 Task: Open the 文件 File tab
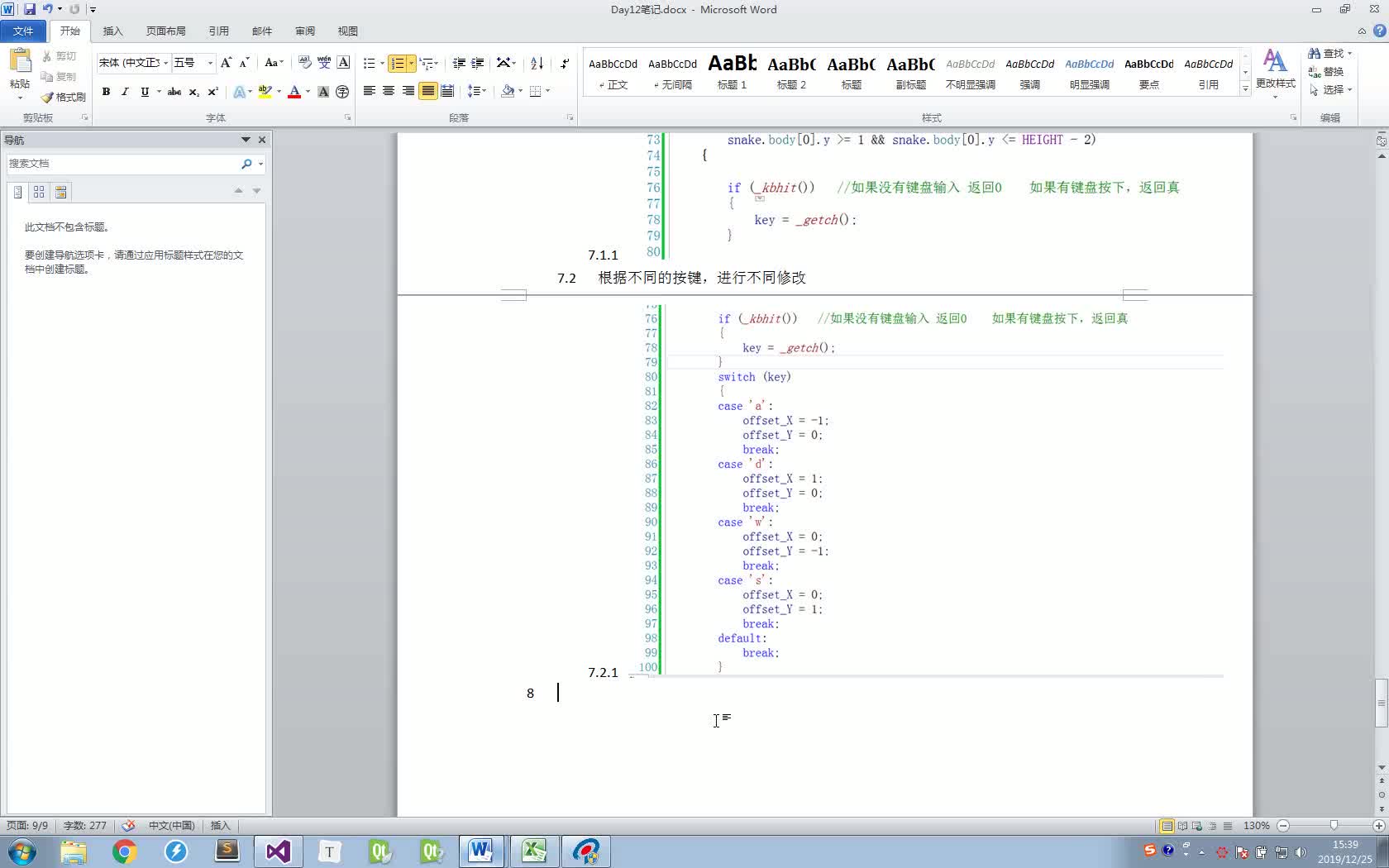tap(23, 31)
